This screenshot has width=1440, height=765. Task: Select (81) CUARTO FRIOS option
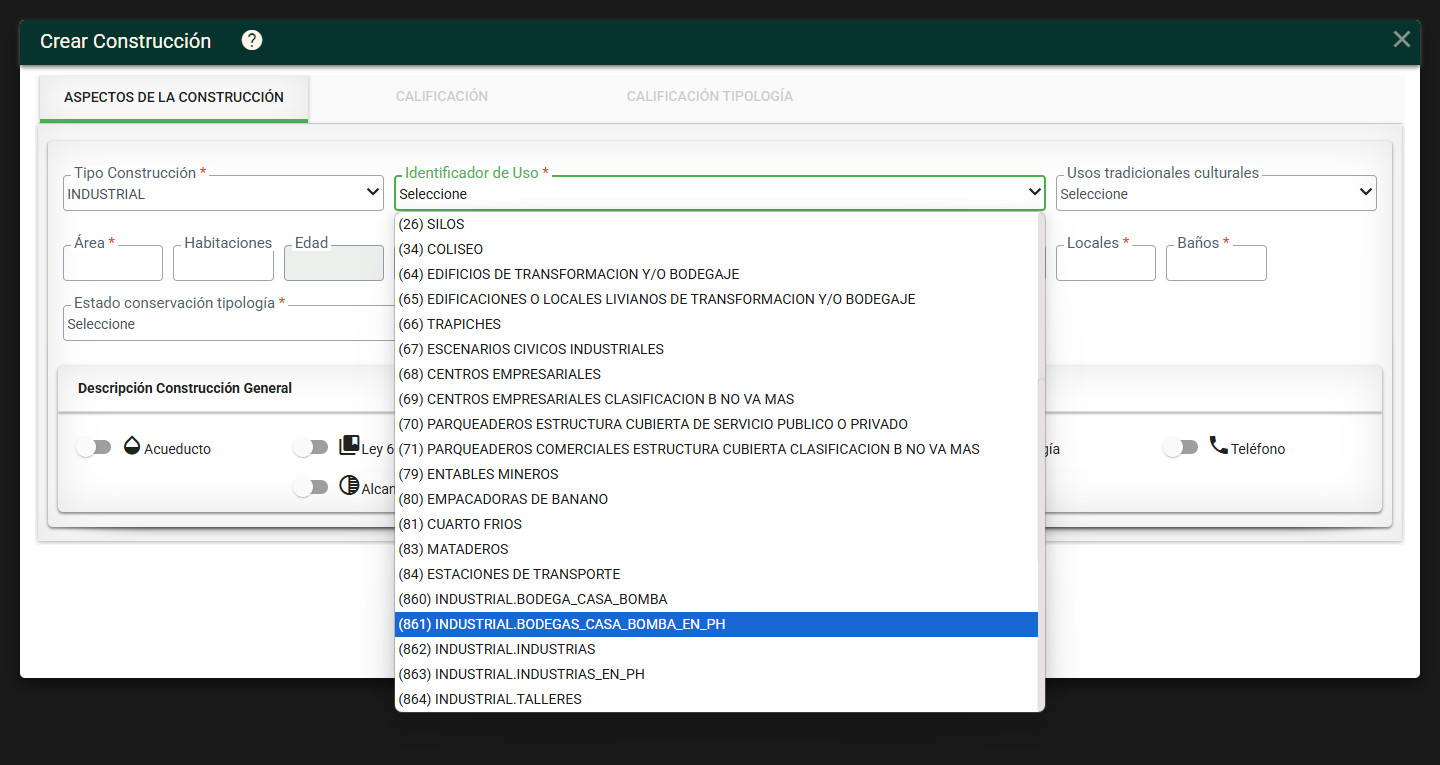tap(717, 524)
